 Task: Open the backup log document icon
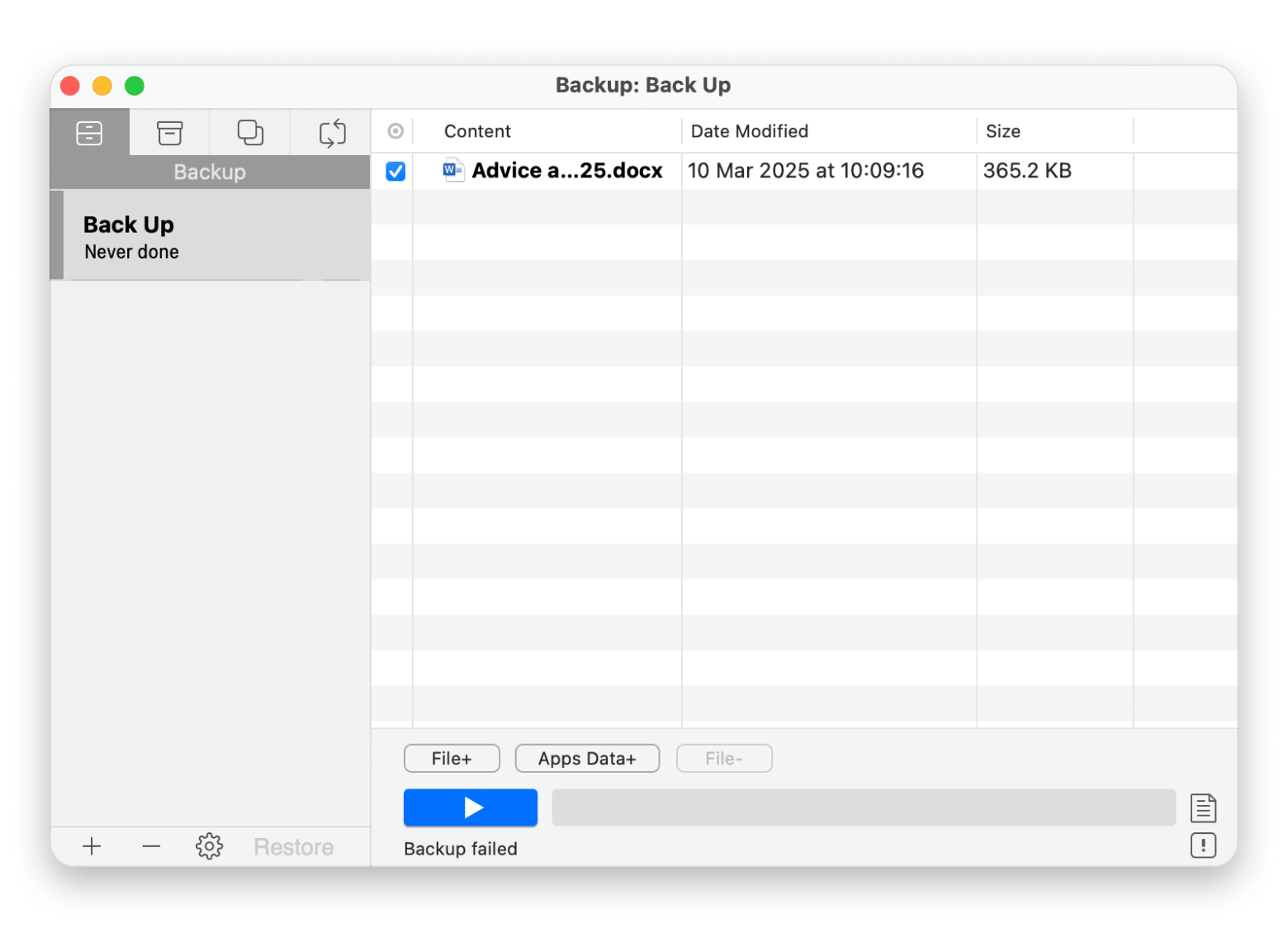click(1203, 807)
